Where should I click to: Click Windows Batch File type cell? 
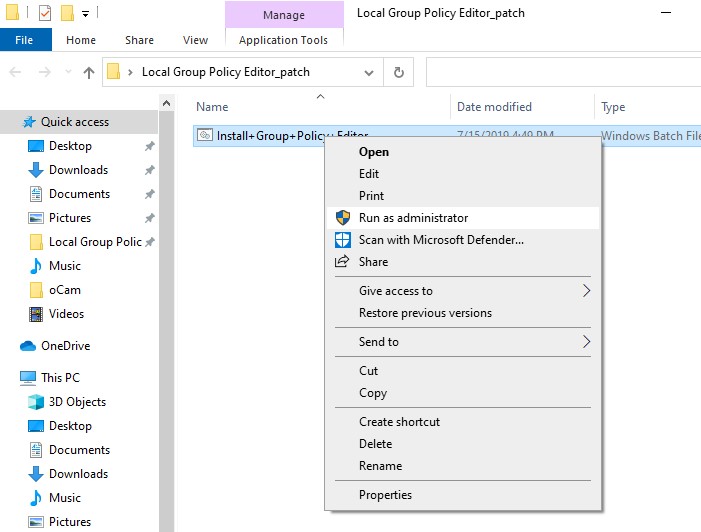(x=650, y=135)
